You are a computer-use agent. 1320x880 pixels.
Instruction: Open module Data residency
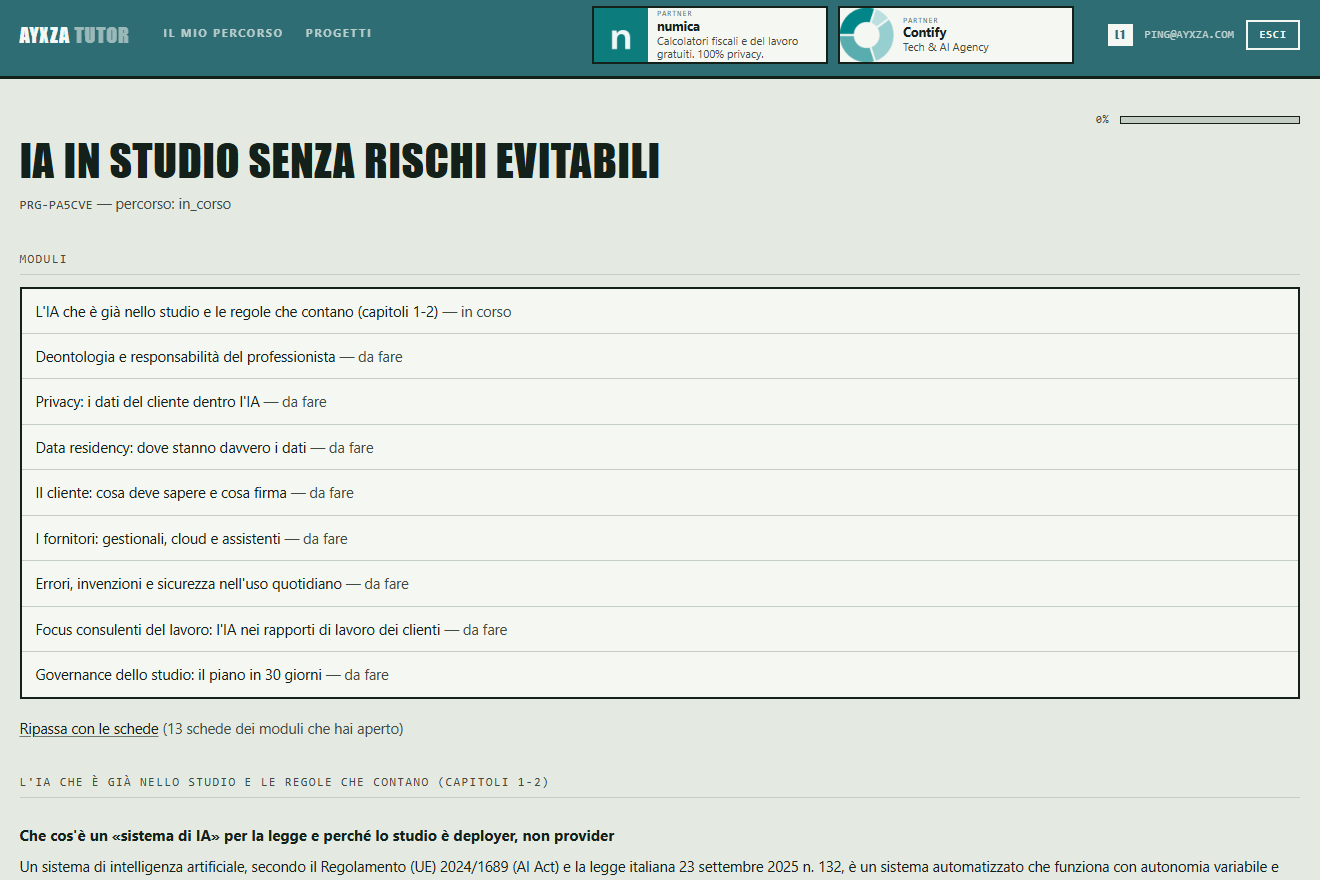click(660, 448)
